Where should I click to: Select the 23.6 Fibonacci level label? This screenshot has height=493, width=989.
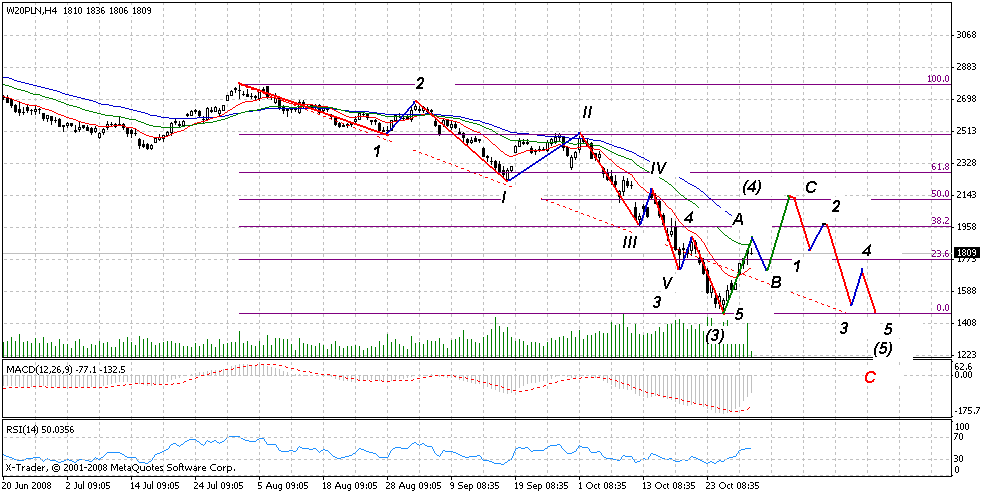(940, 254)
